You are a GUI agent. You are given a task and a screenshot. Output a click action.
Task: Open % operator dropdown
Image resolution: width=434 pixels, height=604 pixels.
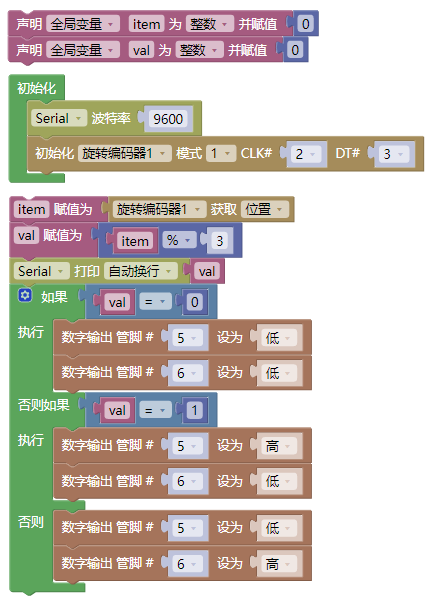point(179,240)
